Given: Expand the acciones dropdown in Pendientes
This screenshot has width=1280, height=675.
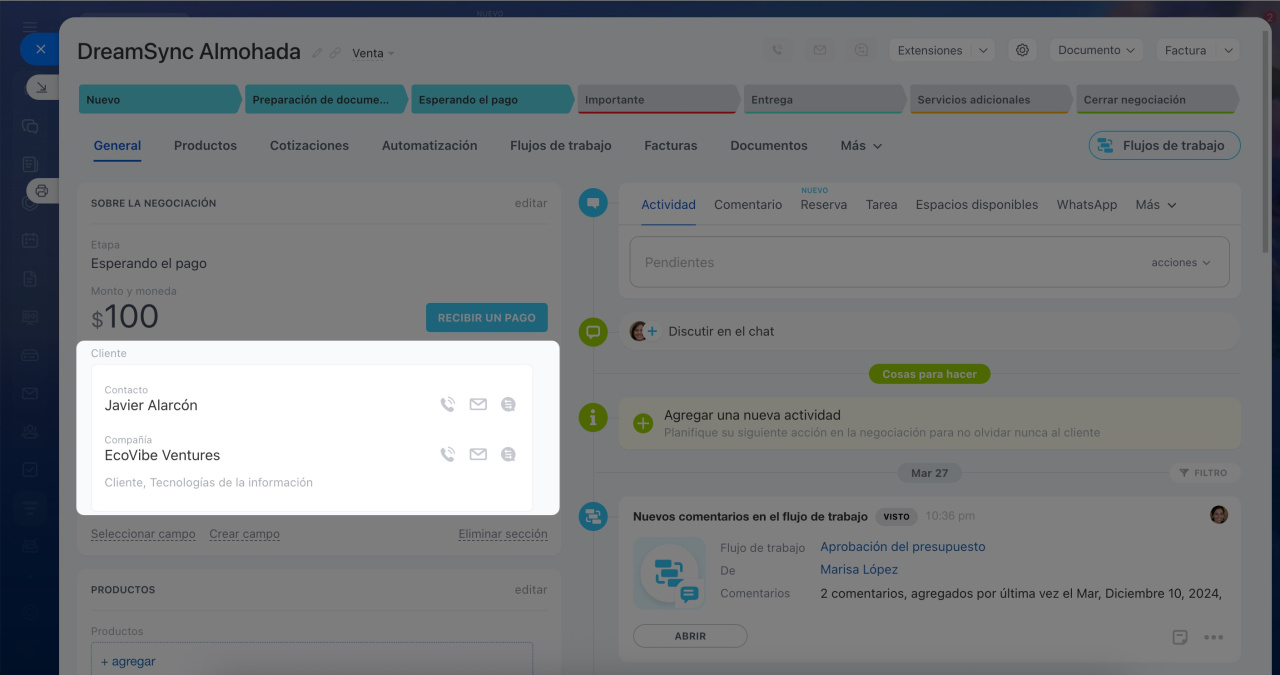Looking at the screenshot, I should (1180, 263).
